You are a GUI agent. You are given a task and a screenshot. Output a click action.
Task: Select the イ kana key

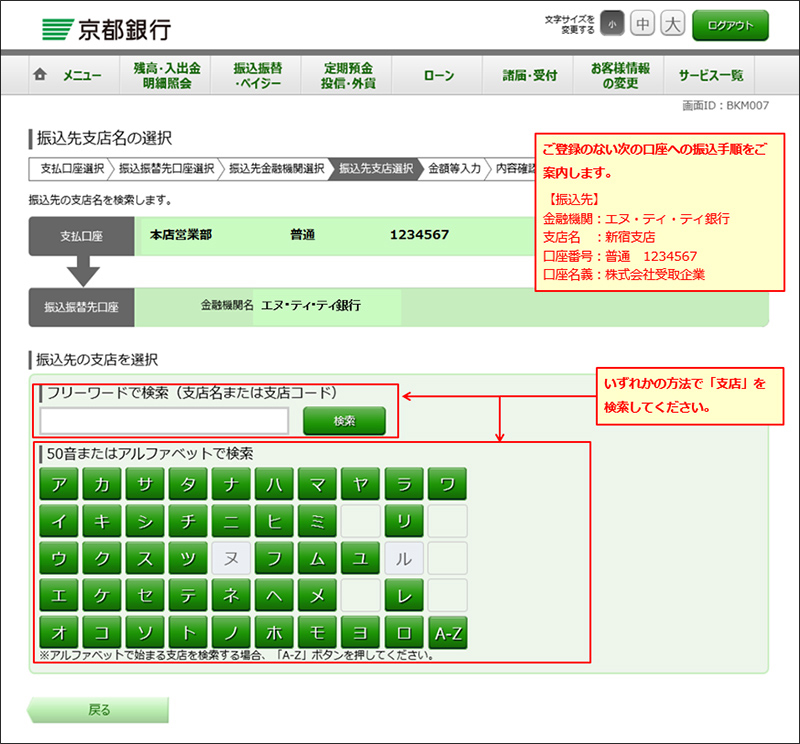click(x=59, y=521)
